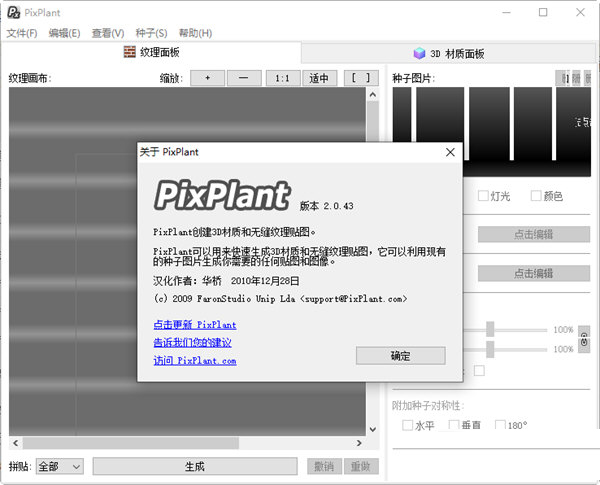Image resolution: width=600 pixels, height=485 pixels.
Task: Zoom out canvas with the — button
Action: [x=244, y=78]
